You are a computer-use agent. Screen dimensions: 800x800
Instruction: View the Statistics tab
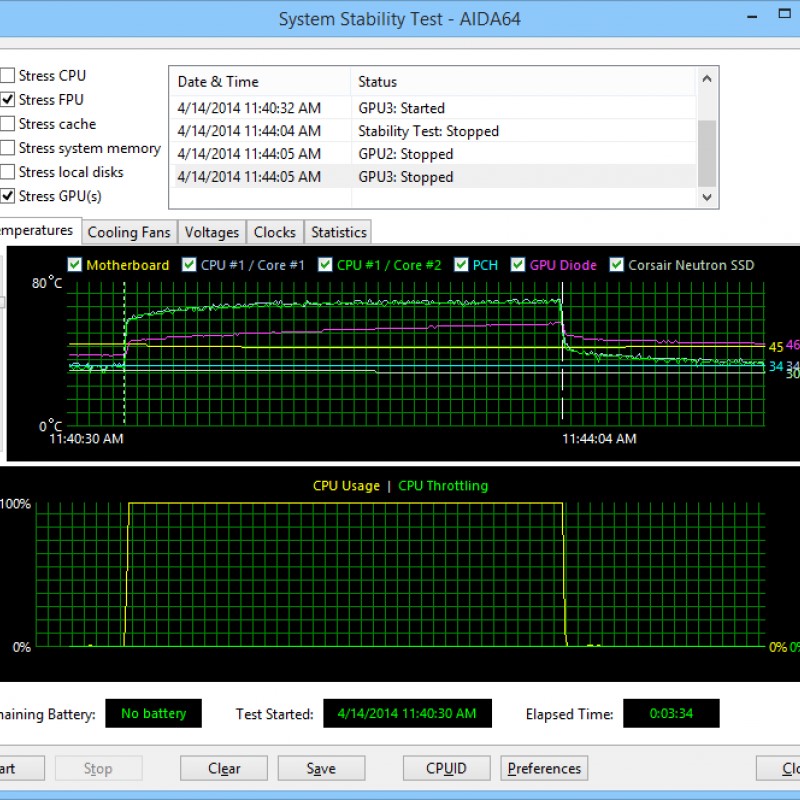[338, 232]
